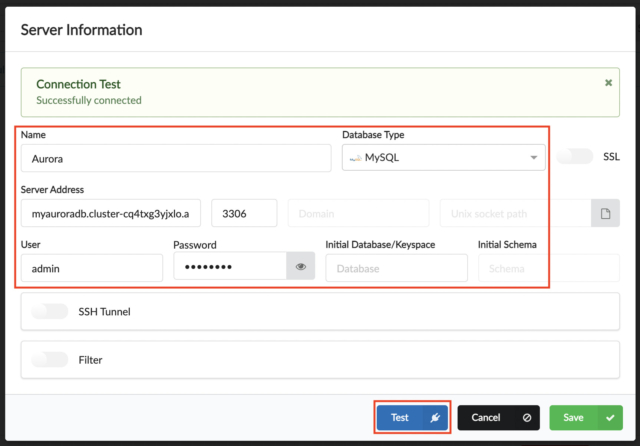The image size is (640, 446).
Task: Click the Test connection button
Action: coord(412,417)
